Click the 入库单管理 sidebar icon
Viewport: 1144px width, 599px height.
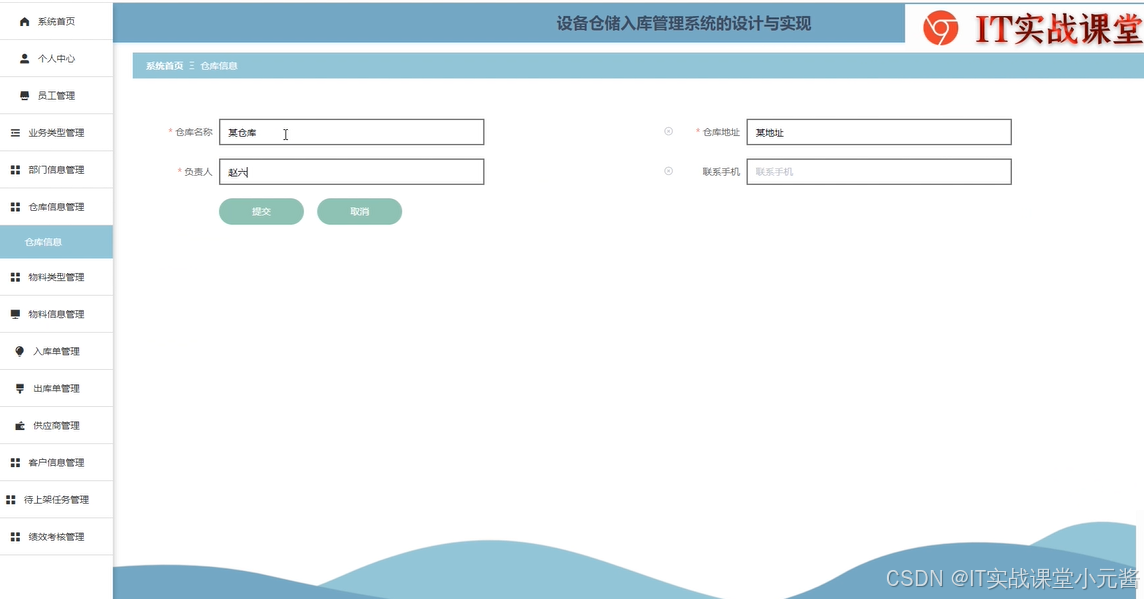(20, 351)
